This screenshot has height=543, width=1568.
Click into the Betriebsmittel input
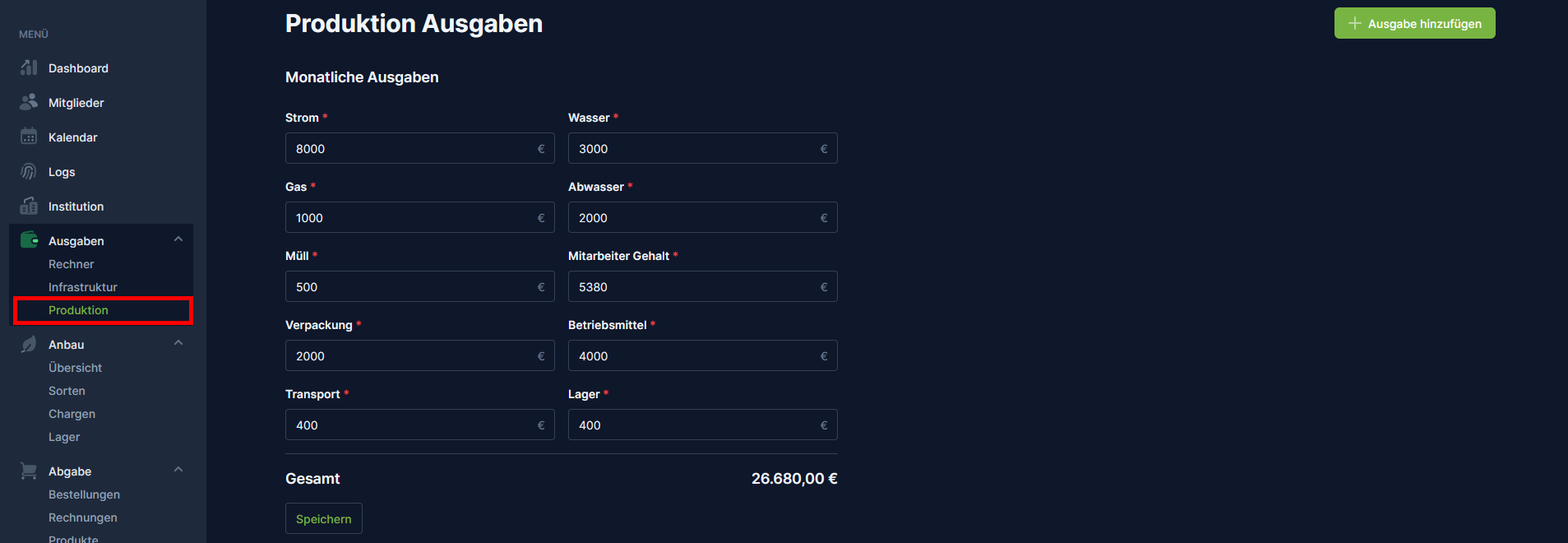click(x=694, y=356)
